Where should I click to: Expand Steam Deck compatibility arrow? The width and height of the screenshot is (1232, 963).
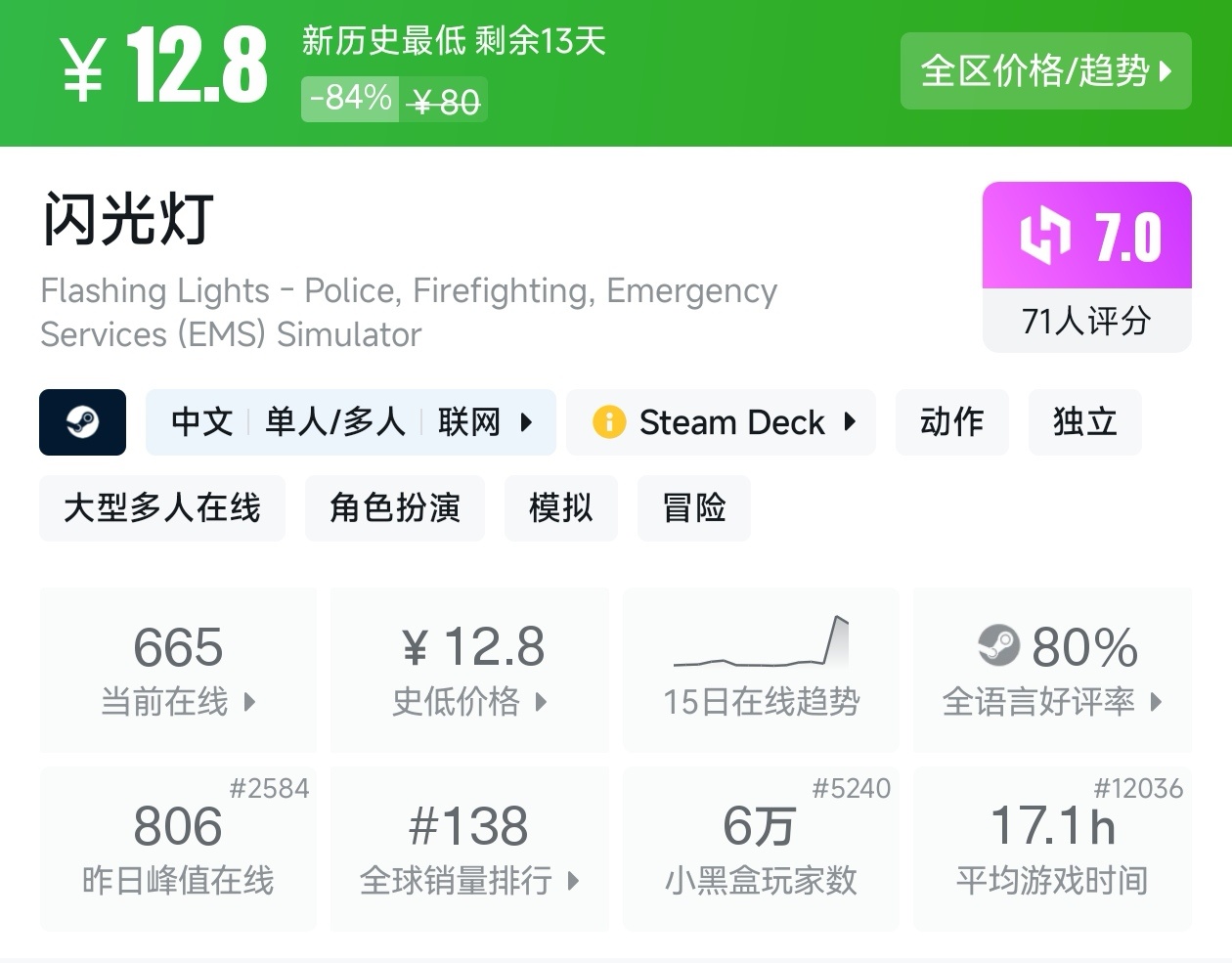click(x=850, y=422)
